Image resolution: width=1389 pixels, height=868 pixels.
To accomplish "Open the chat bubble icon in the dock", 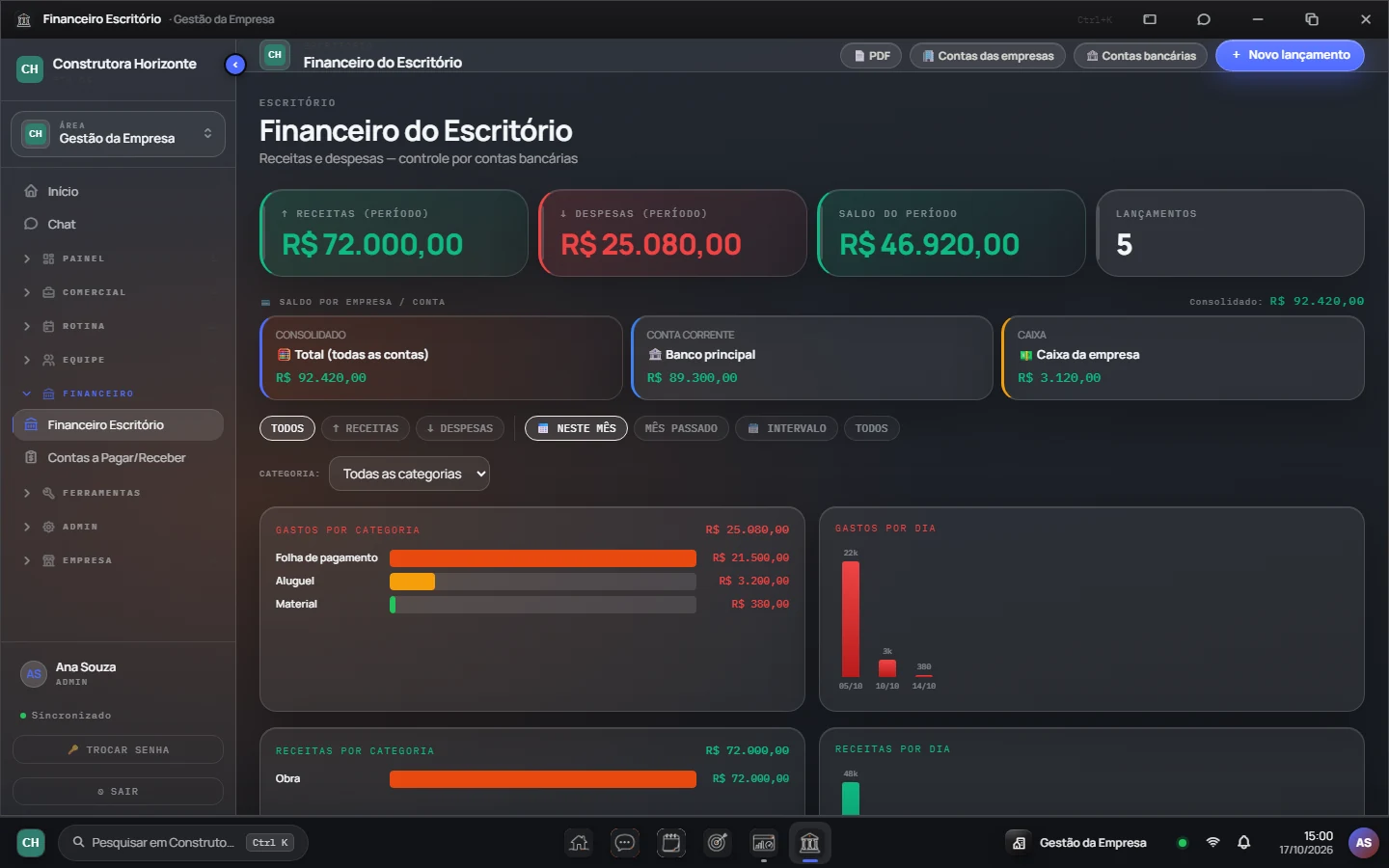I will click(625, 843).
